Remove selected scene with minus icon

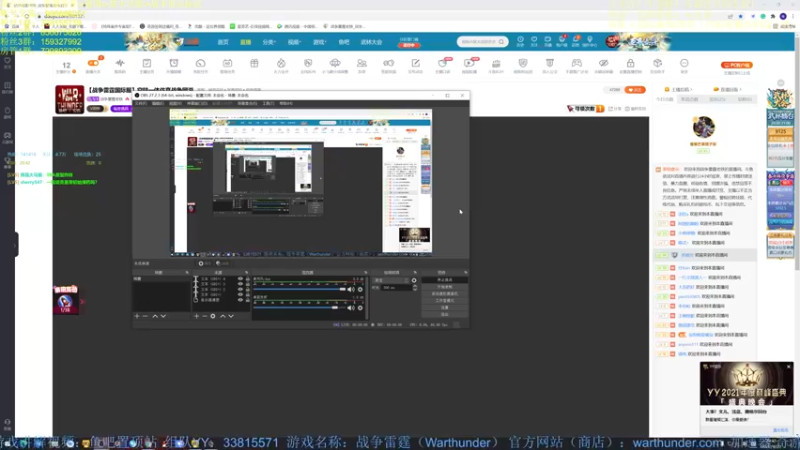coord(145,316)
